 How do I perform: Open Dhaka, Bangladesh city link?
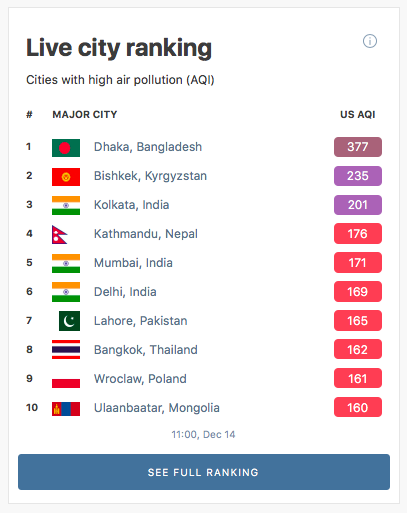coord(148,147)
